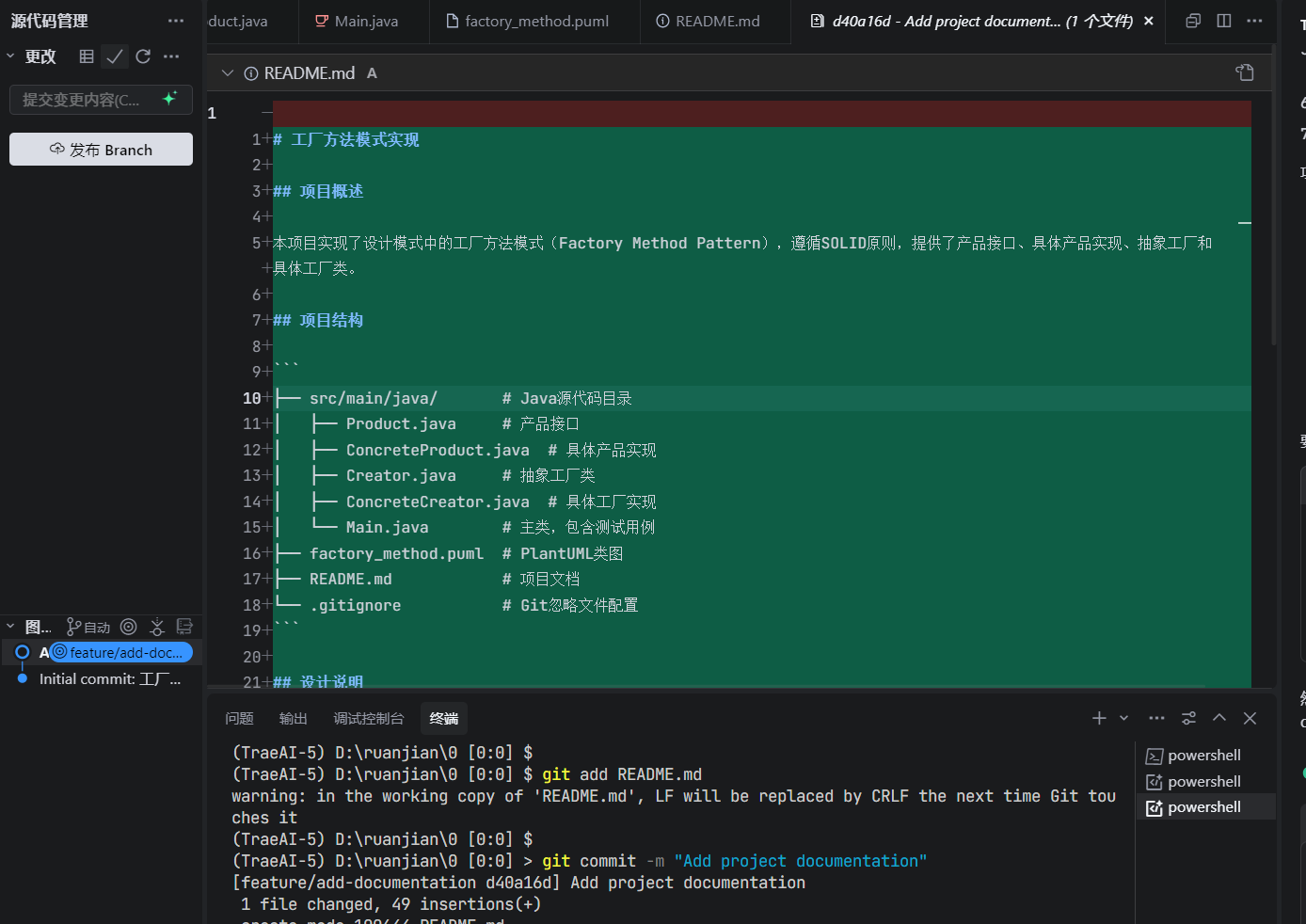Select the Initial commit history entry
The image size is (1306, 924).
click(109, 678)
